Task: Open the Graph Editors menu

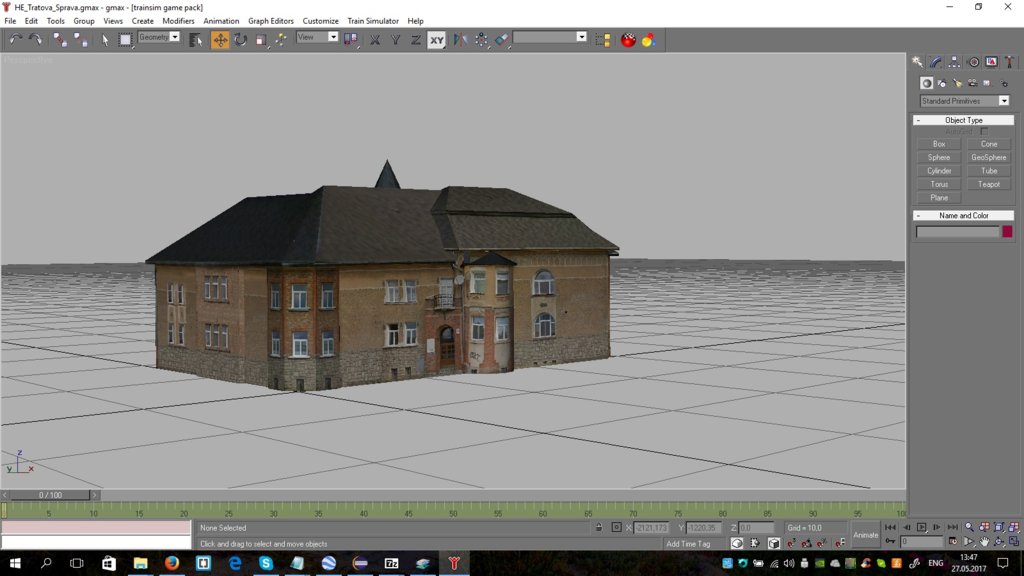Action: click(x=270, y=21)
